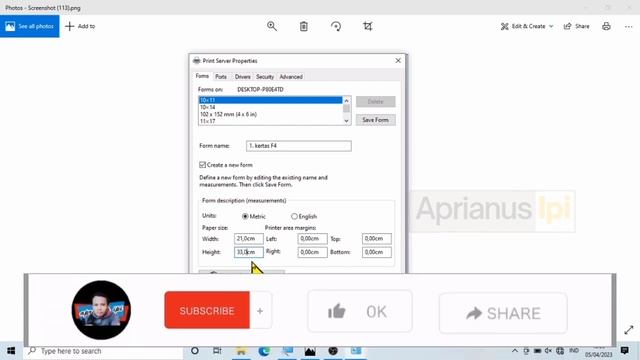Image resolution: width=640 pixels, height=360 pixels.
Task: Show hidden tray icons chevron
Action: coord(515,351)
